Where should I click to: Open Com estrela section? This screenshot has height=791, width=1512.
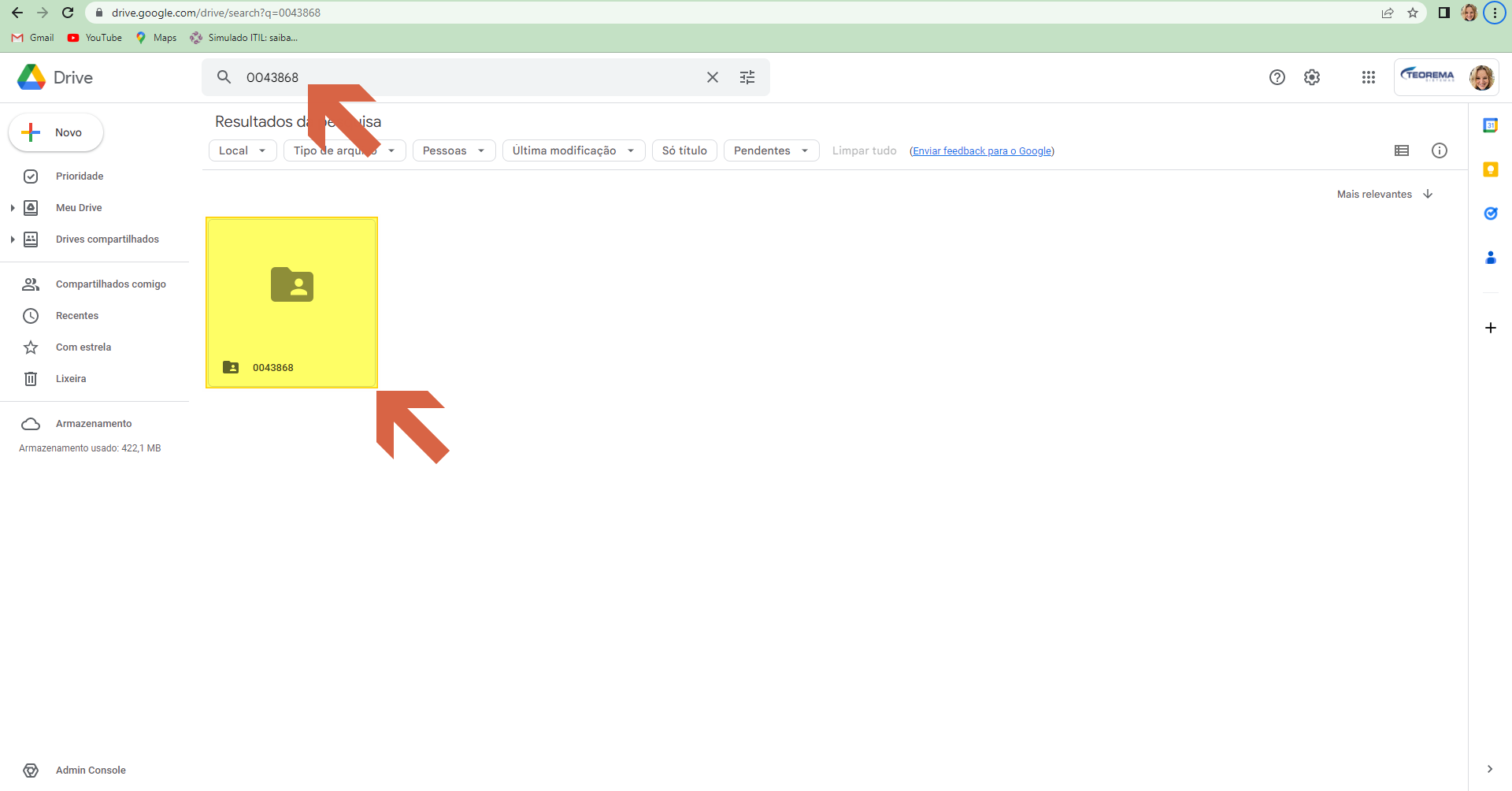[83, 347]
